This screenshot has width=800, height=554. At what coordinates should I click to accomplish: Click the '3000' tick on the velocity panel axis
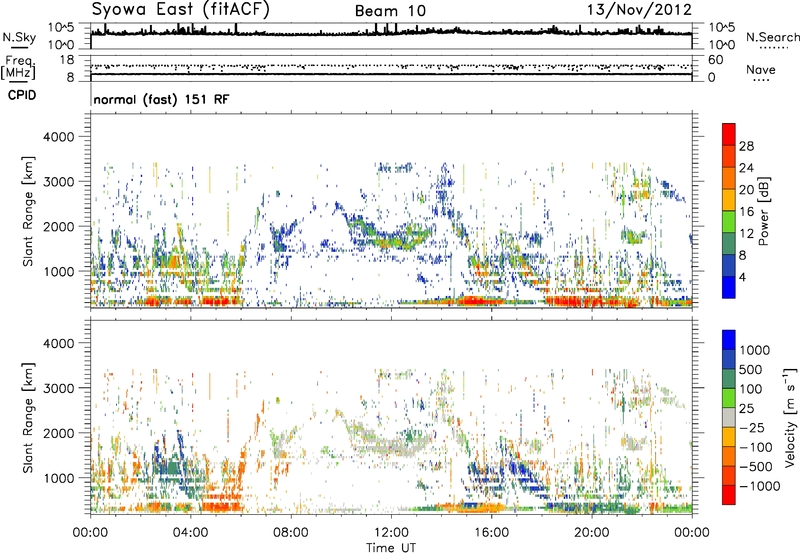59,388
